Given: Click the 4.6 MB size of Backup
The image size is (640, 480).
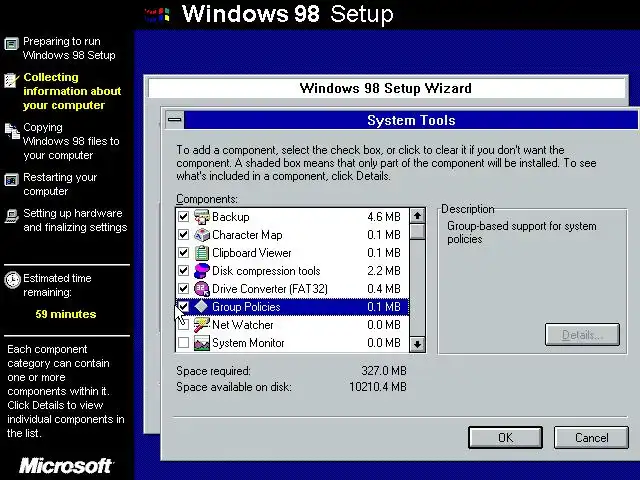Looking at the screenshot, I should click(x=384, y=217).
